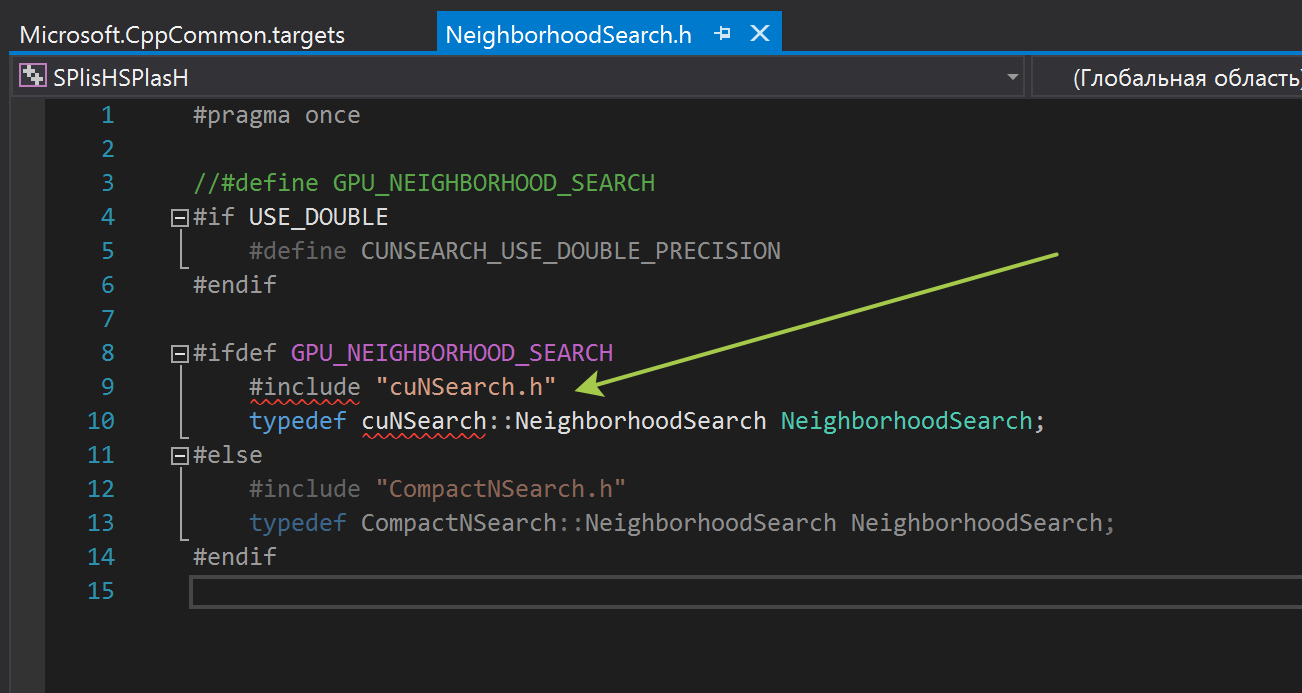
Task: Collapse the #if USE_DOUBLE region
Action: [178, 216]
